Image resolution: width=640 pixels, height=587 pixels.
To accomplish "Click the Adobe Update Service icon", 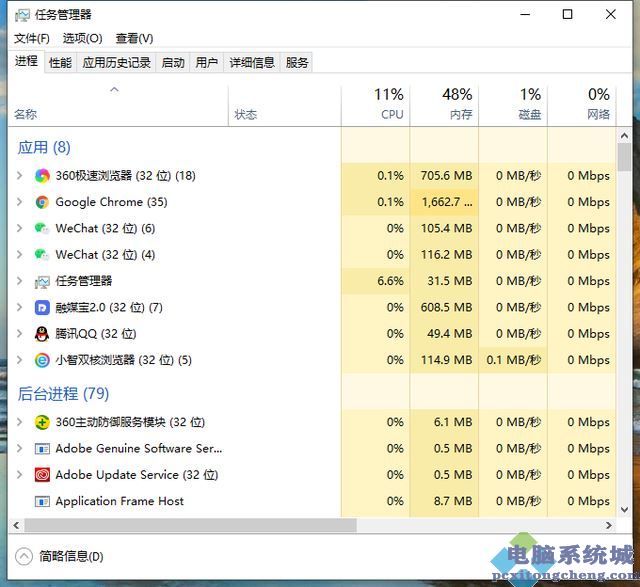I will tap(42, 475).
